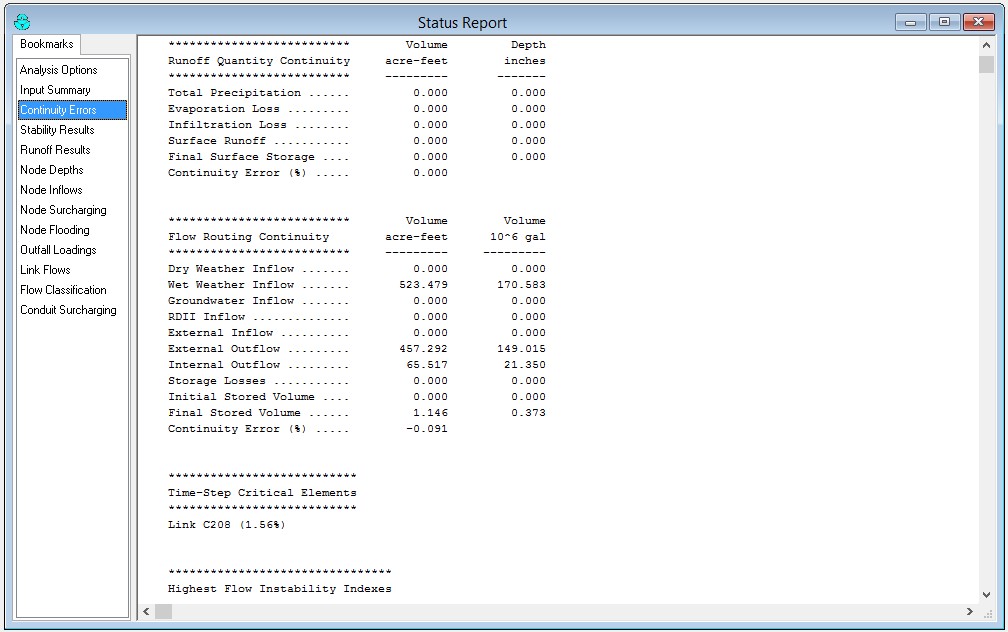Click the vertical scrollbar down arrow
The image size is (1008, 632).
[x=986, y=594]
